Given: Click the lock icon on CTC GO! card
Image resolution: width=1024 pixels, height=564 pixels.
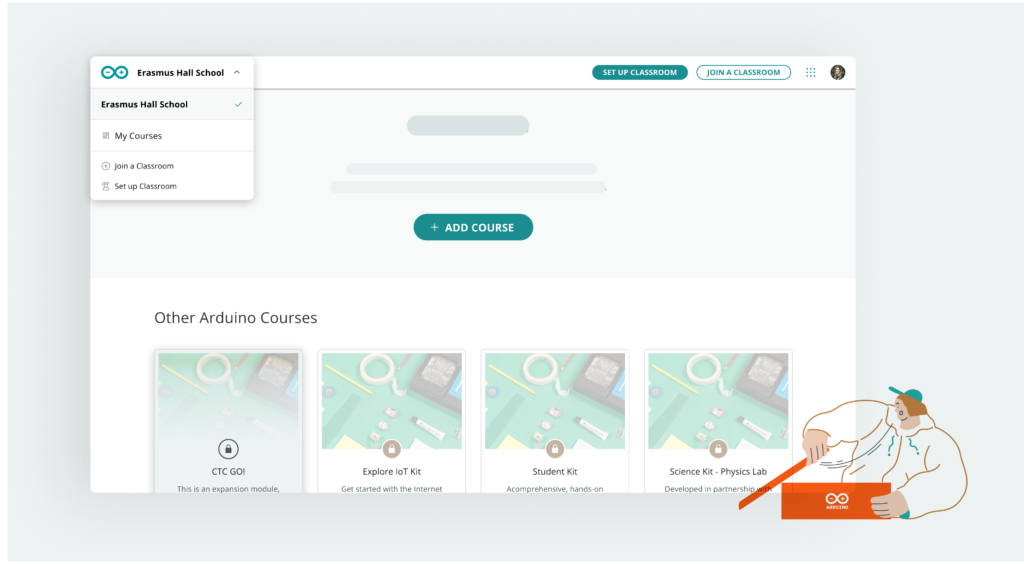Looking at the screenshot, I should tap(229, 449).
